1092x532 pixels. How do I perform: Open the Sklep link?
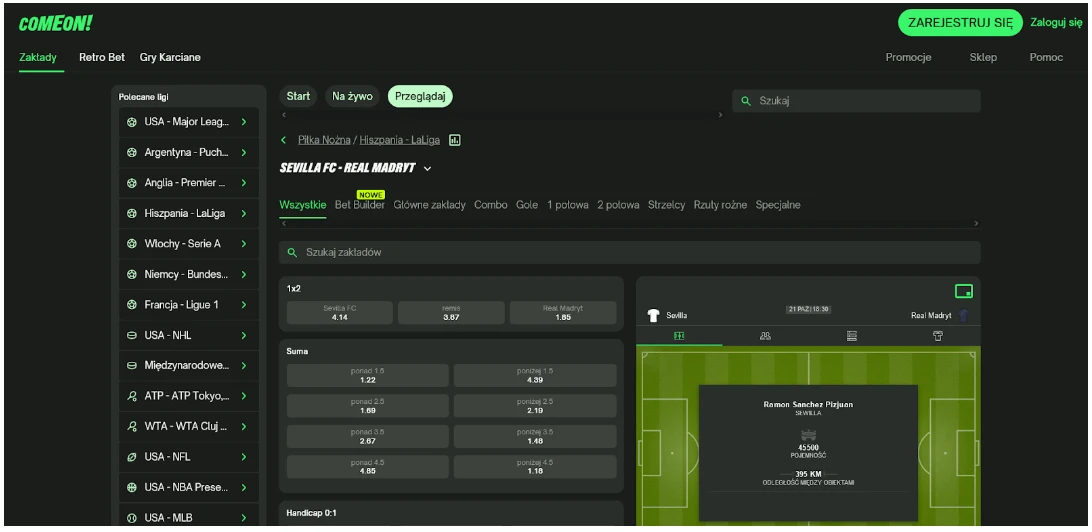(983, 57)
